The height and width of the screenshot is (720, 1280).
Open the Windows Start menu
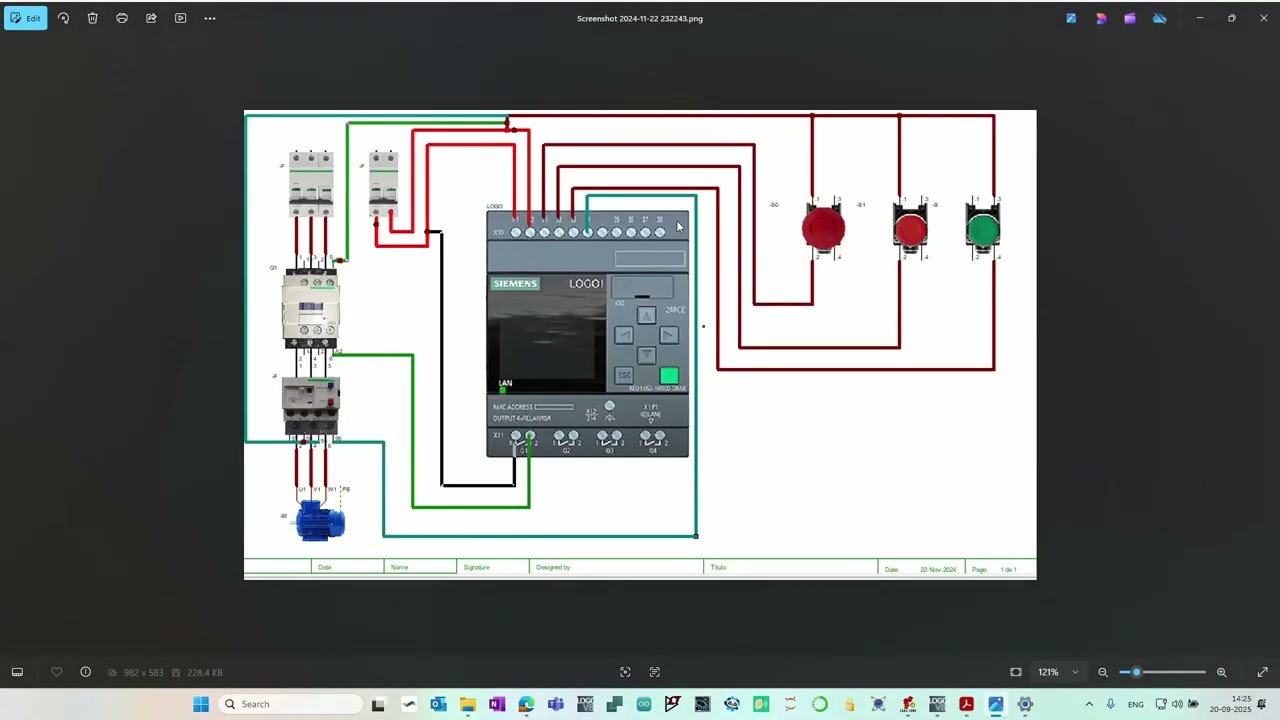(x=201, y=704)
